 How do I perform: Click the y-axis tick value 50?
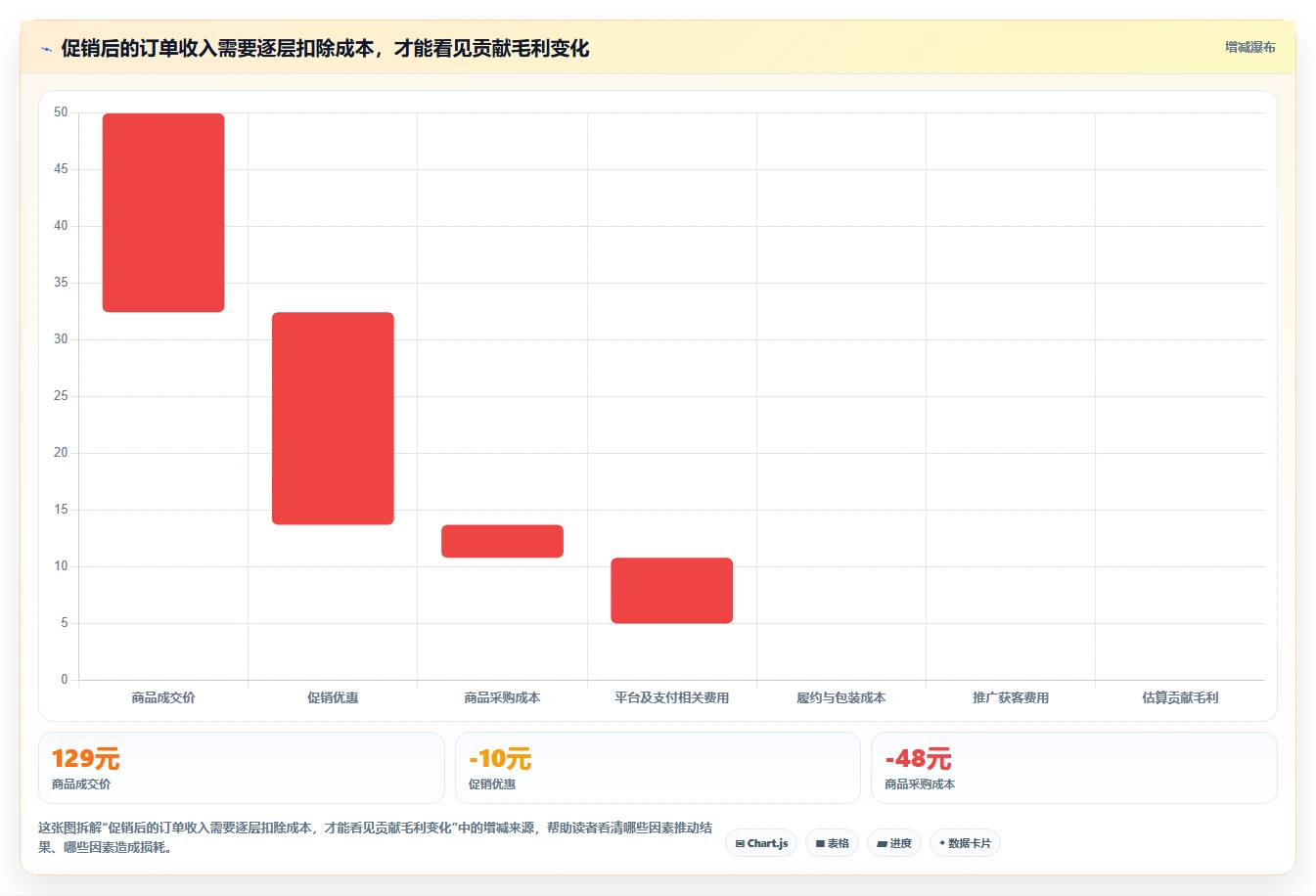coord(61,112)
